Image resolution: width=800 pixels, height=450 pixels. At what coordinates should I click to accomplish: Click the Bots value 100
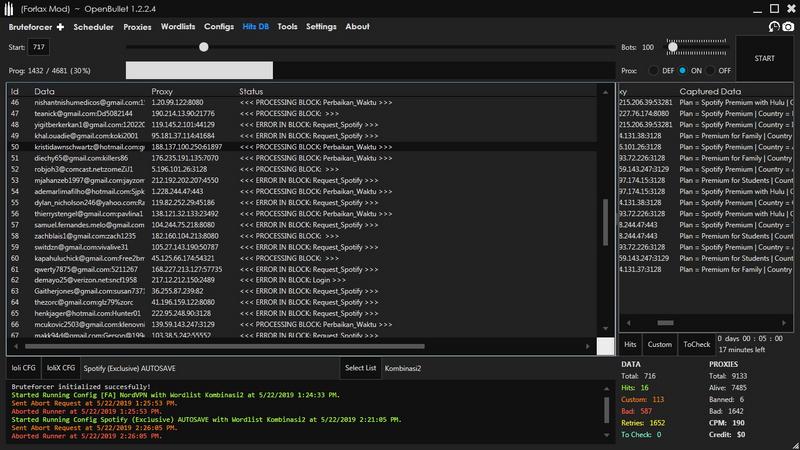click(647, 47)
